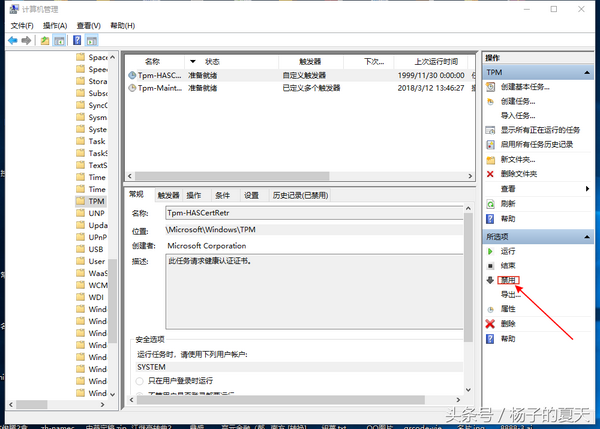Viewport: 600px width, 429px height.
Task: Click 导入任务... in the actions pane
Action: 516,116
